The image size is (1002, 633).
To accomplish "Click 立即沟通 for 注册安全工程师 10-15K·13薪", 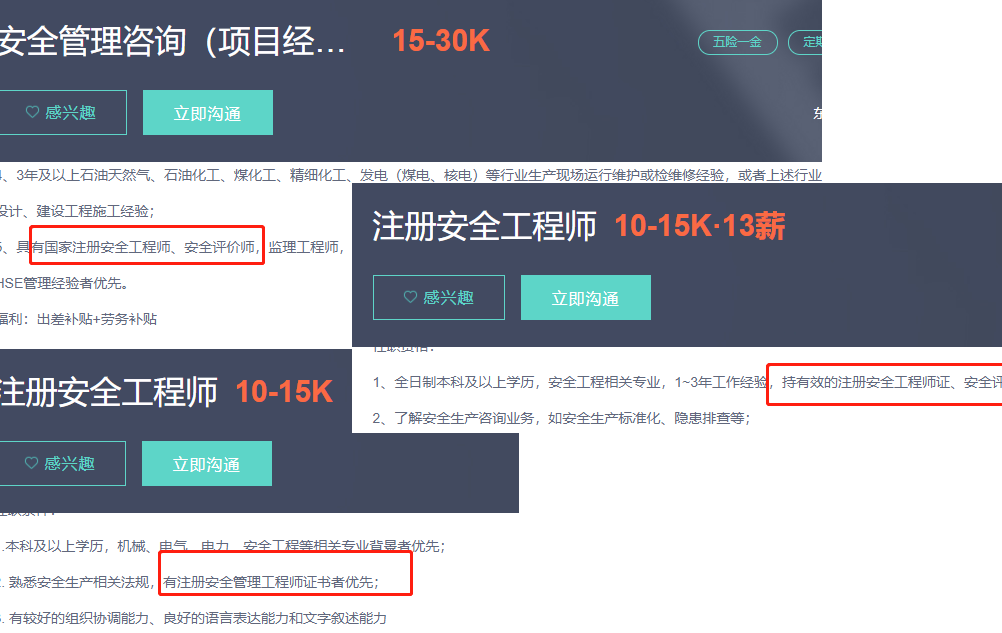I will tap(586, 297).
